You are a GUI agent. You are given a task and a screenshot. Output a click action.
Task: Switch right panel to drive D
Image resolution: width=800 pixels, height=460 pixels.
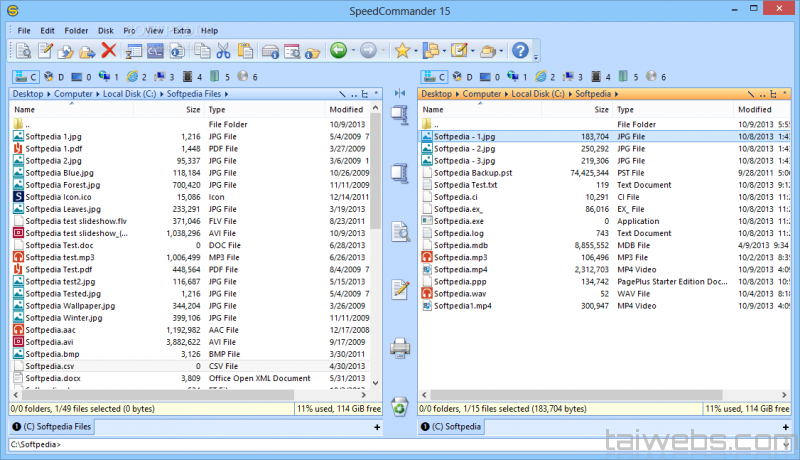coord(463,76)
